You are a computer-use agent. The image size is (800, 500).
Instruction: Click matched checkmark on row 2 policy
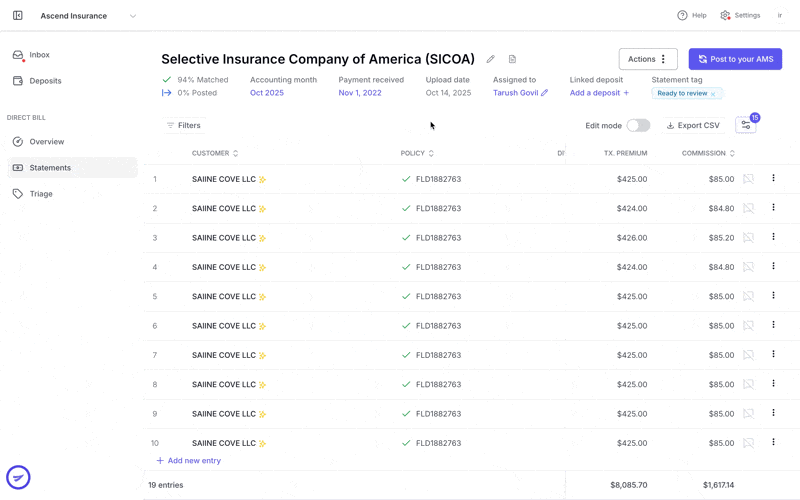[406, 208]
